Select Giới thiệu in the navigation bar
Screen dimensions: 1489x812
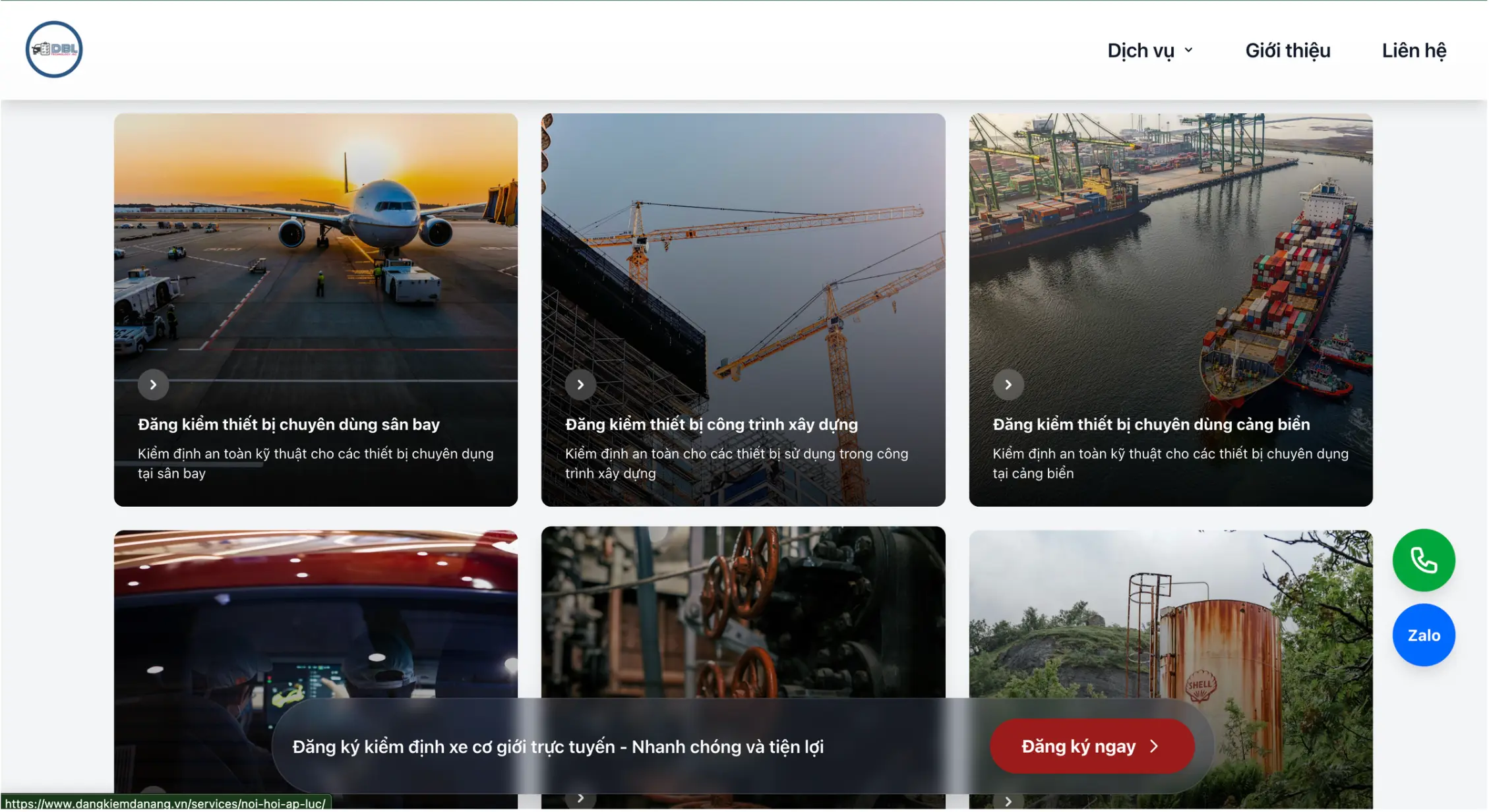click(1287, 49)
